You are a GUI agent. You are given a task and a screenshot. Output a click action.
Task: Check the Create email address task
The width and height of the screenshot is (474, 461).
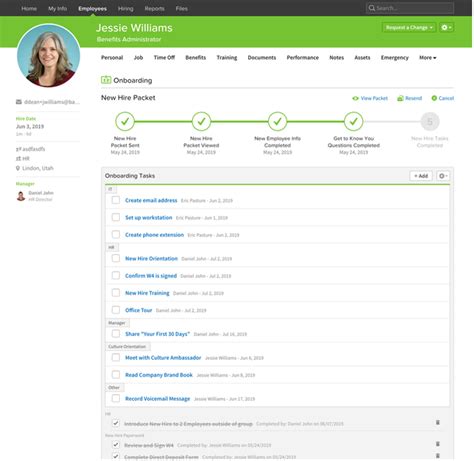click(x=116, y=200)
